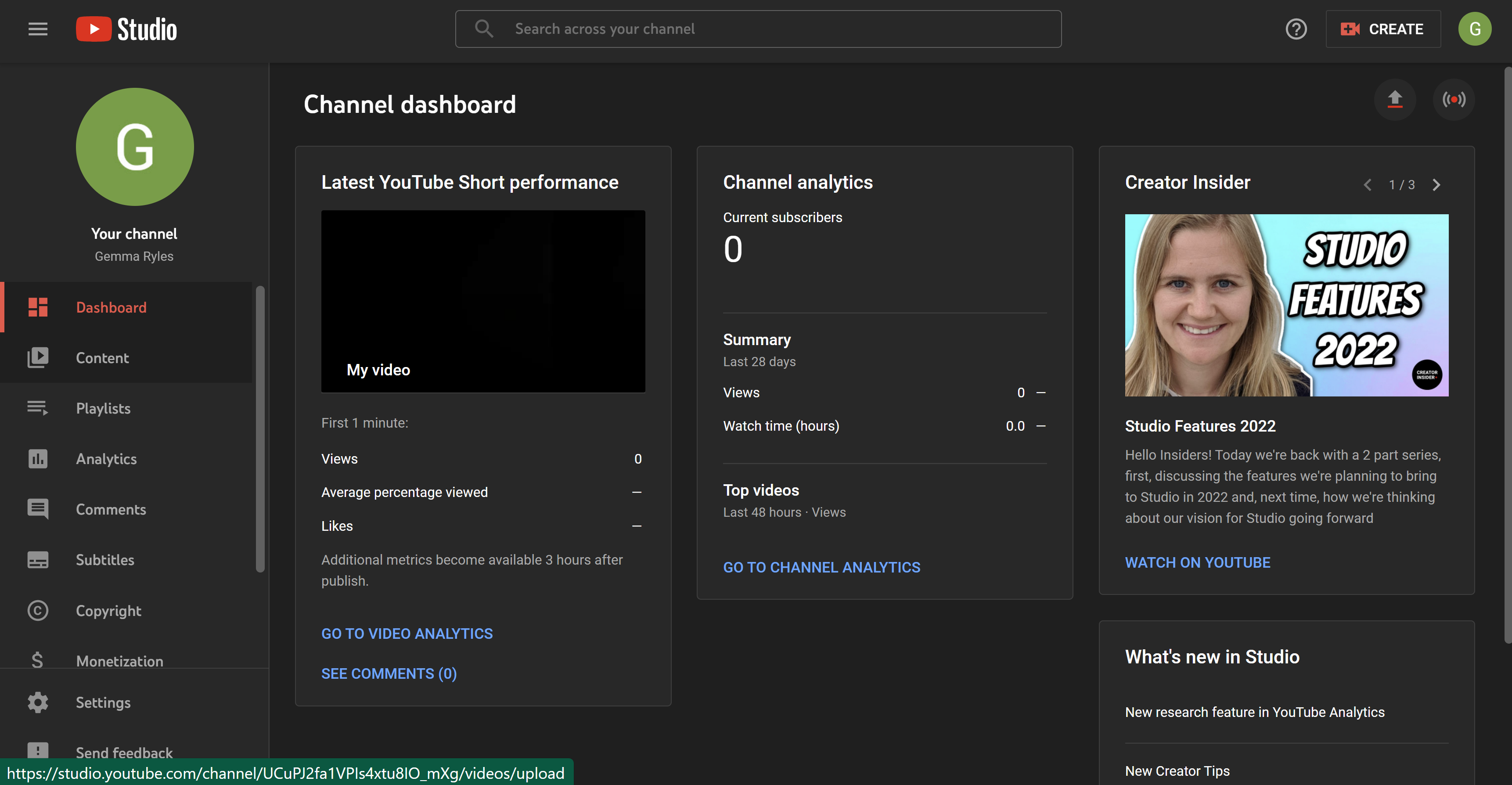The width and height of the screenshot is (1512, 785).
Task: Click the Gemma Ryles channel name
Action: click(134, 256)
